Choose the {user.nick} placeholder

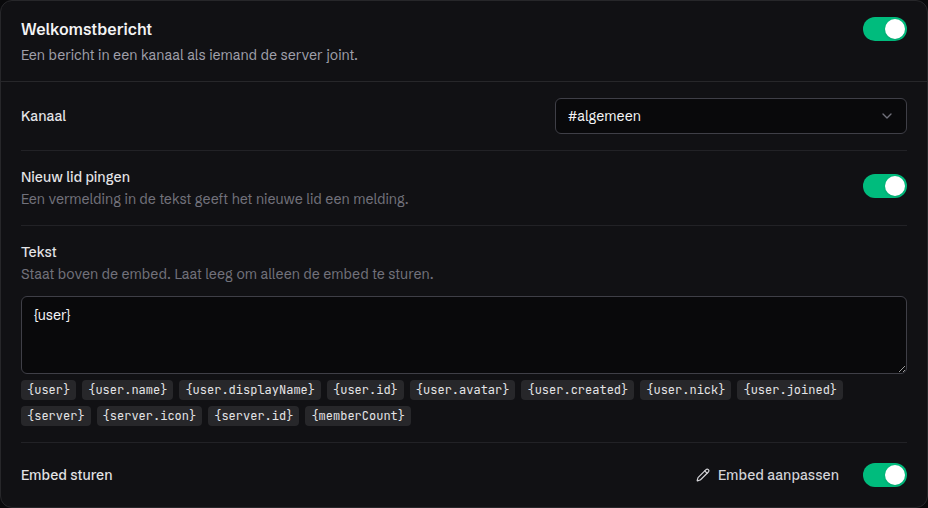pyautogui.click(x=685, y=390)
